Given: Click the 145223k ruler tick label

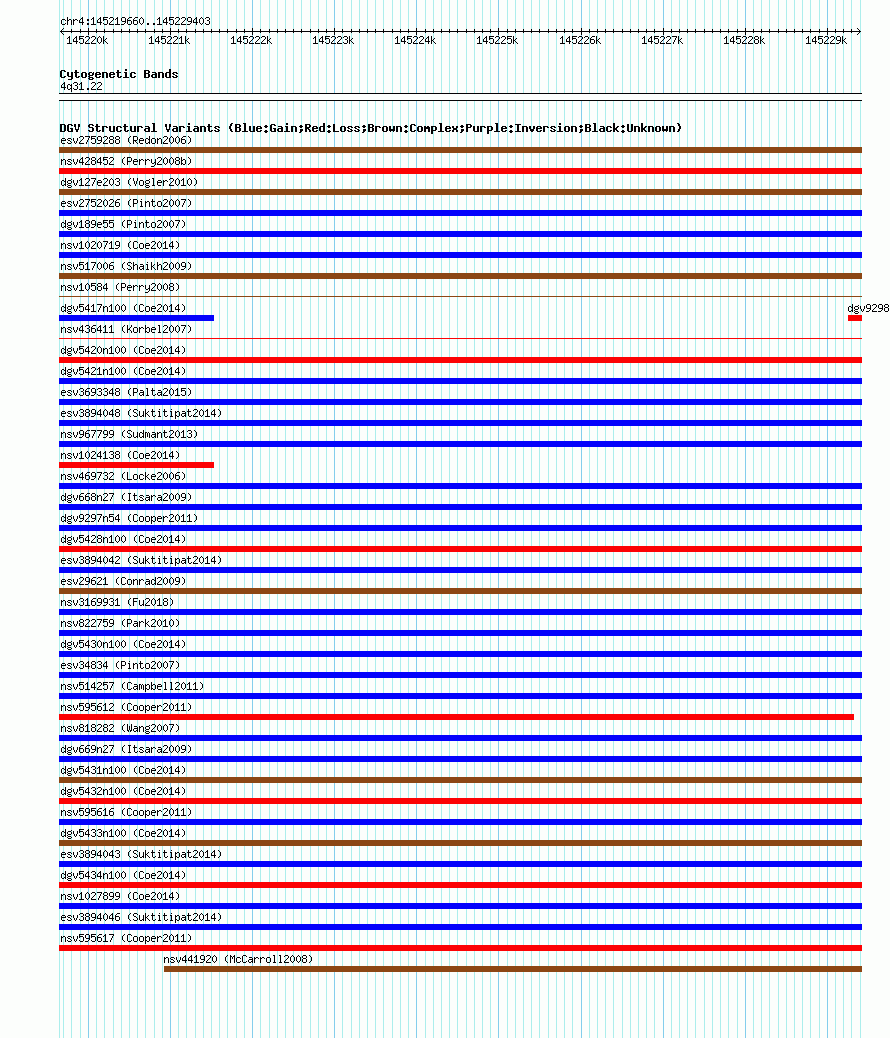Looking at the screenshot, I should 334,40.
